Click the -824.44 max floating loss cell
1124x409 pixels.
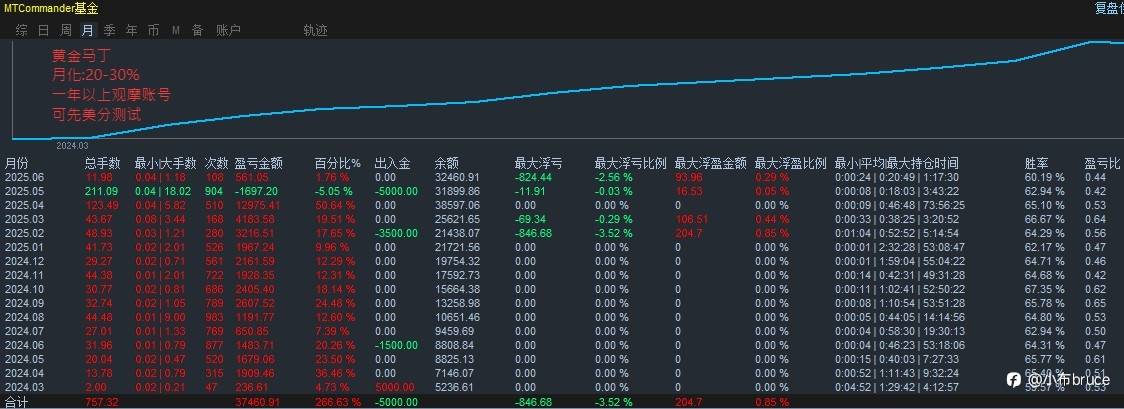click(533, 178)
